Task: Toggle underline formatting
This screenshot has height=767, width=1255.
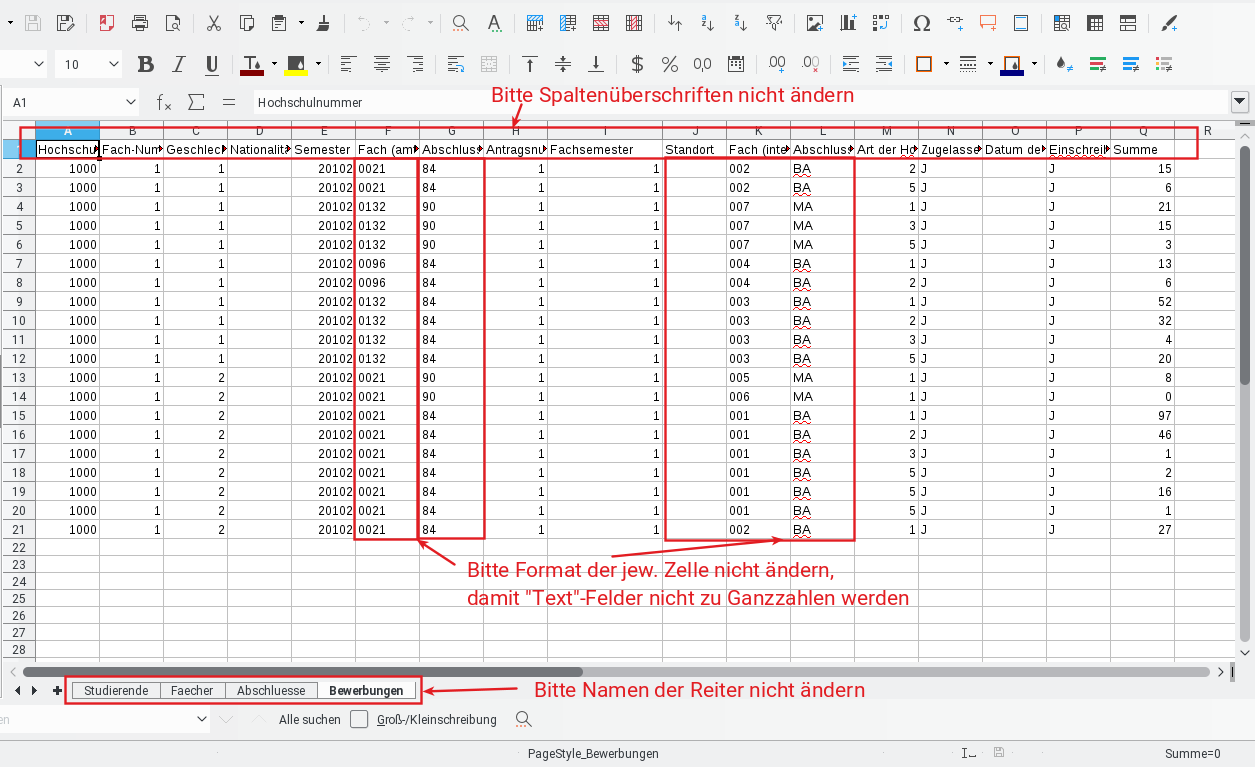Action: 211,63
